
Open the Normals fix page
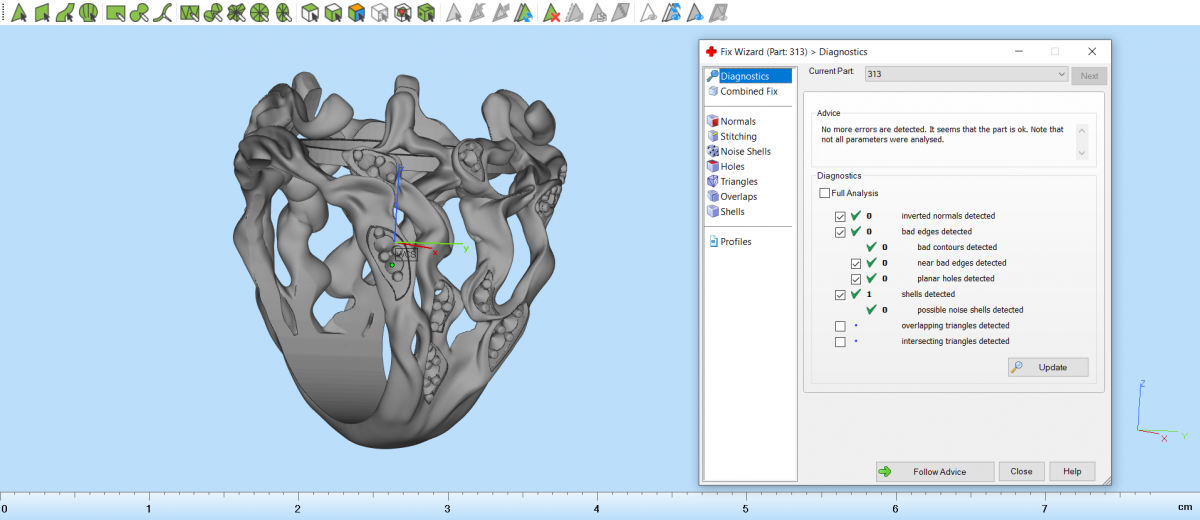(737, 121)
